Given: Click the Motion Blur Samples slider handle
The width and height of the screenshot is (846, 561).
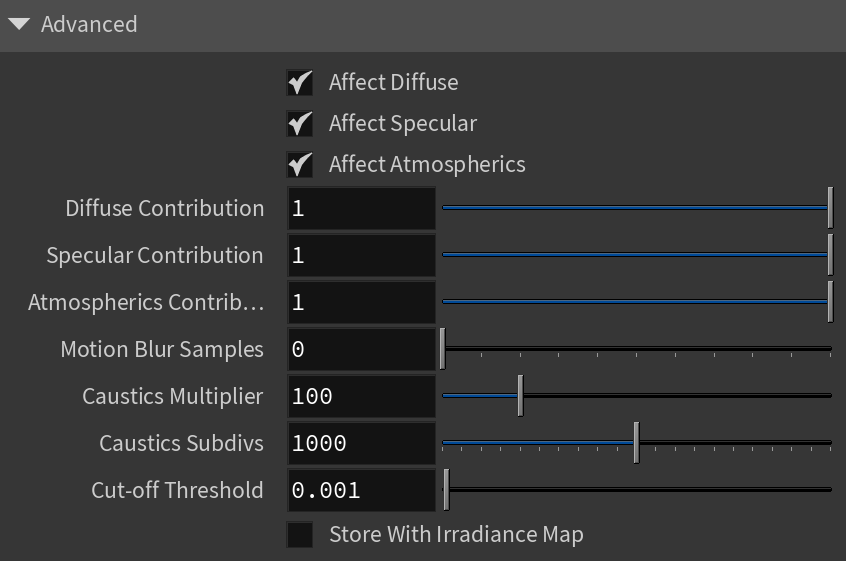Looking at the screenshot, I should [442, 348].
